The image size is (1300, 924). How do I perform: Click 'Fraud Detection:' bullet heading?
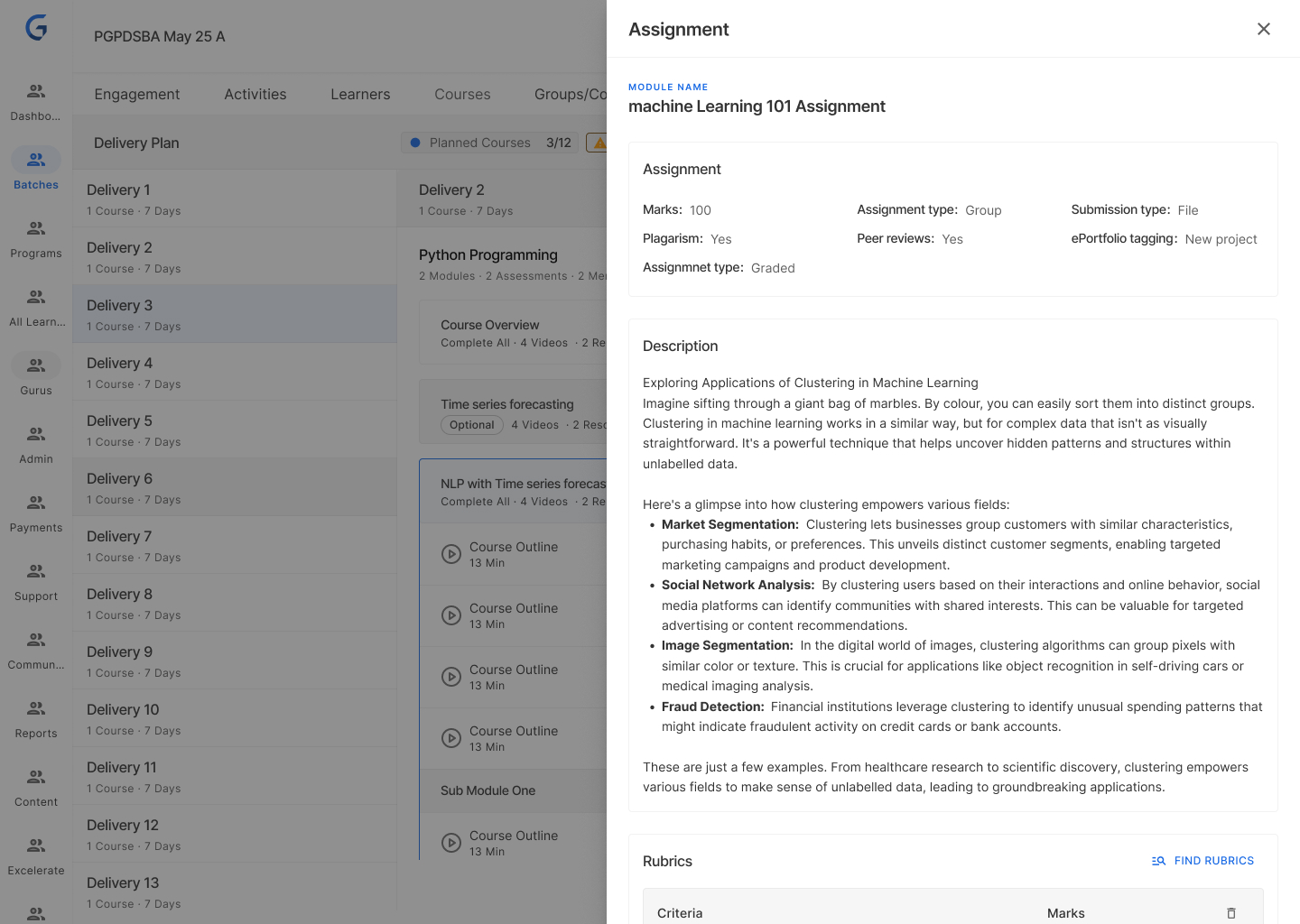pyautogui.click(x=713, y=707)
